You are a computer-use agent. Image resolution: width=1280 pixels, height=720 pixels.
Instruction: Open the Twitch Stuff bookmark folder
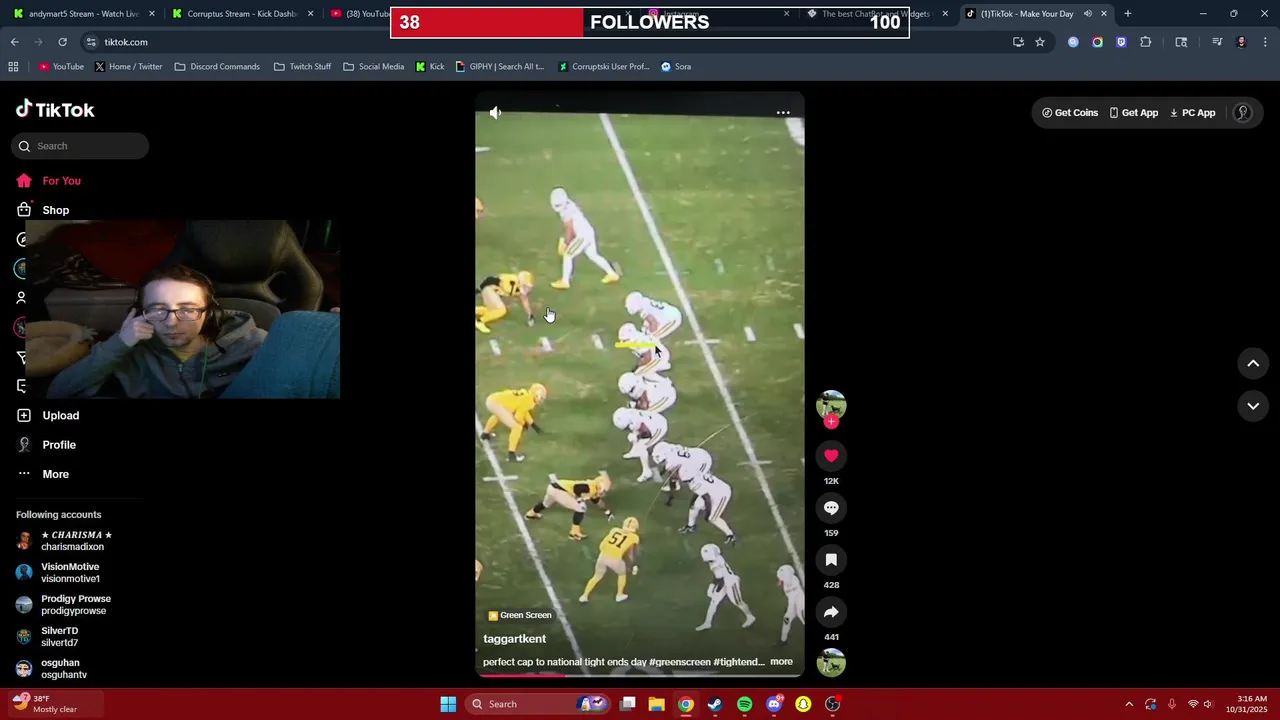pyautogui.click(x=302, y=67)
